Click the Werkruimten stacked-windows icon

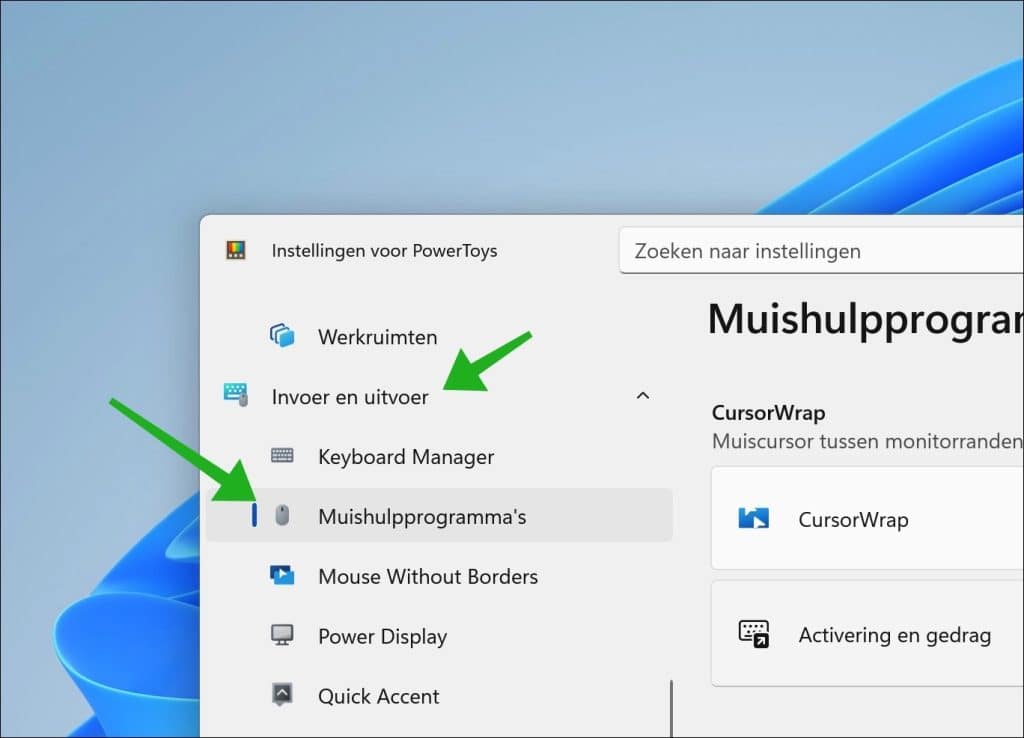click(x=282, y=336)
